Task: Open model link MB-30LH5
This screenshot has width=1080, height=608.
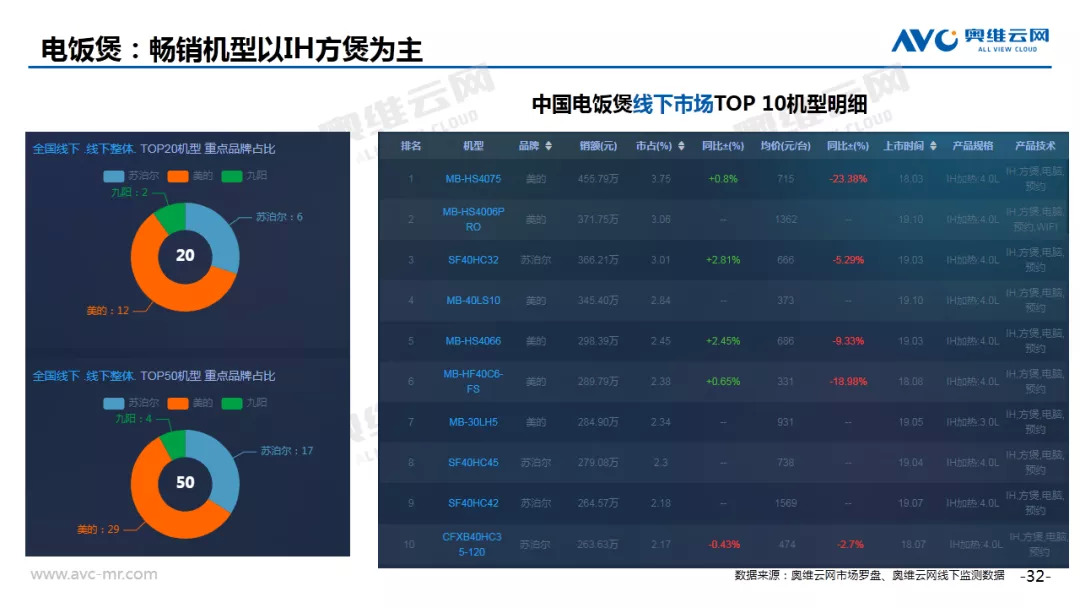Action: tap(473, 422)
